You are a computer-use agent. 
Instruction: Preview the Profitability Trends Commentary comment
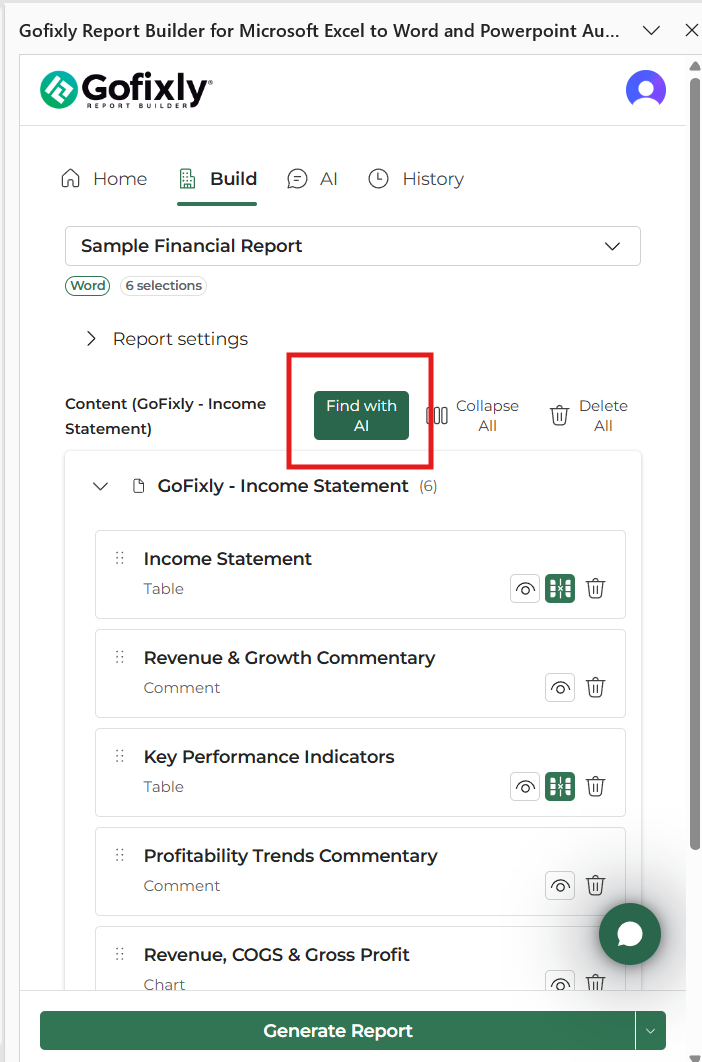(x=560, y=885)
